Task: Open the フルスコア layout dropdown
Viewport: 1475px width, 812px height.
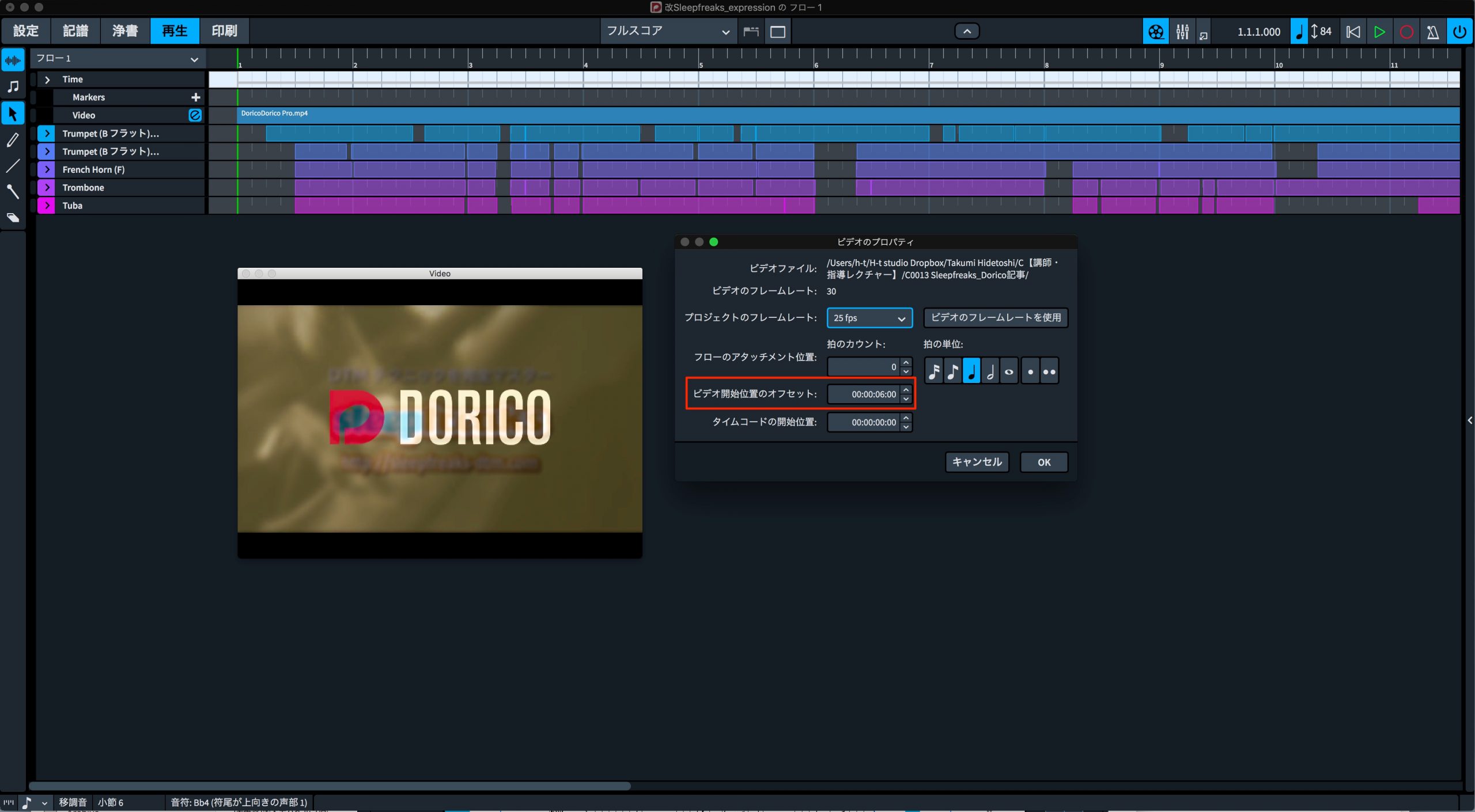Action: coord(668,31)
